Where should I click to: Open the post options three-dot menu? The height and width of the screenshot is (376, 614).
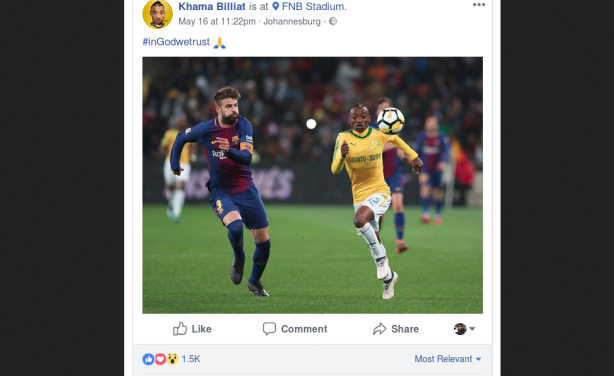[x=479, y=5]
